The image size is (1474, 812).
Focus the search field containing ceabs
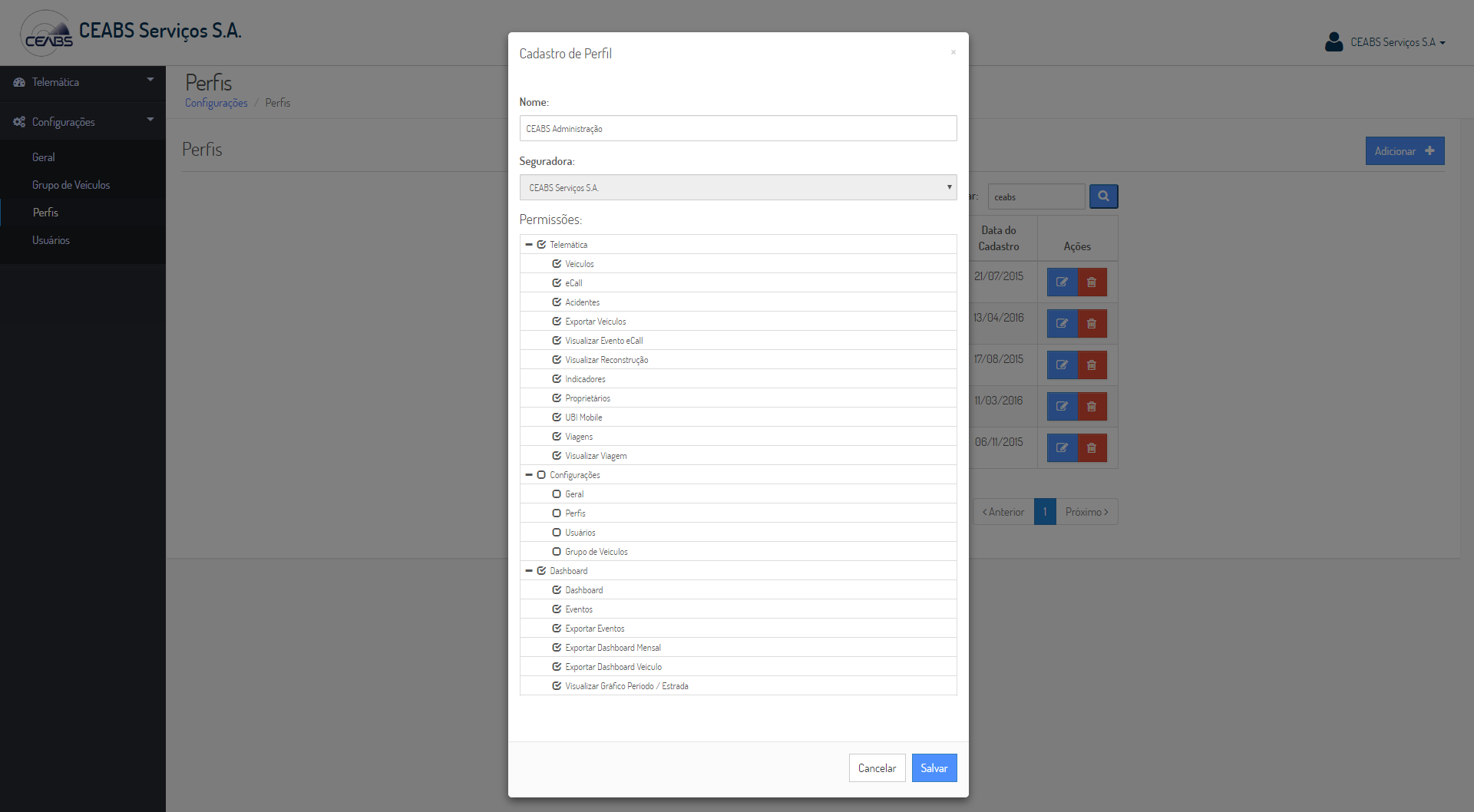(1036, 196)
